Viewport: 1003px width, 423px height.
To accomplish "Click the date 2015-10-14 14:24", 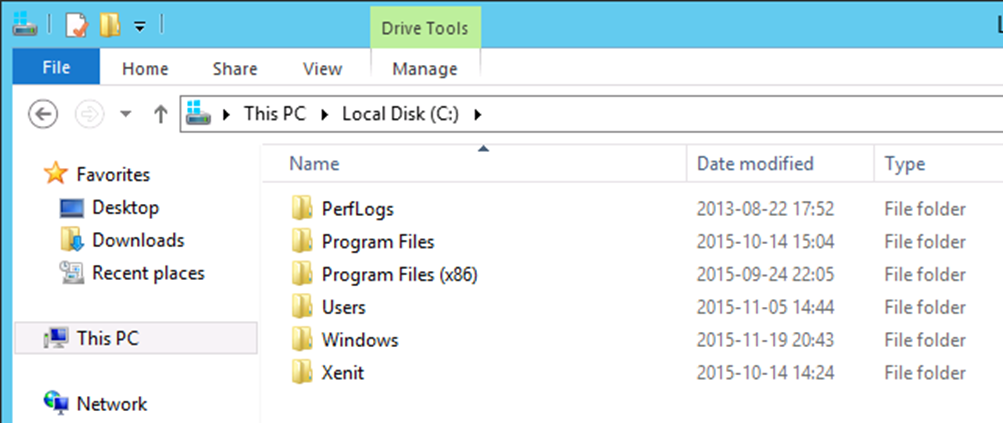I will pyautogui.click(x=765, y=372).
